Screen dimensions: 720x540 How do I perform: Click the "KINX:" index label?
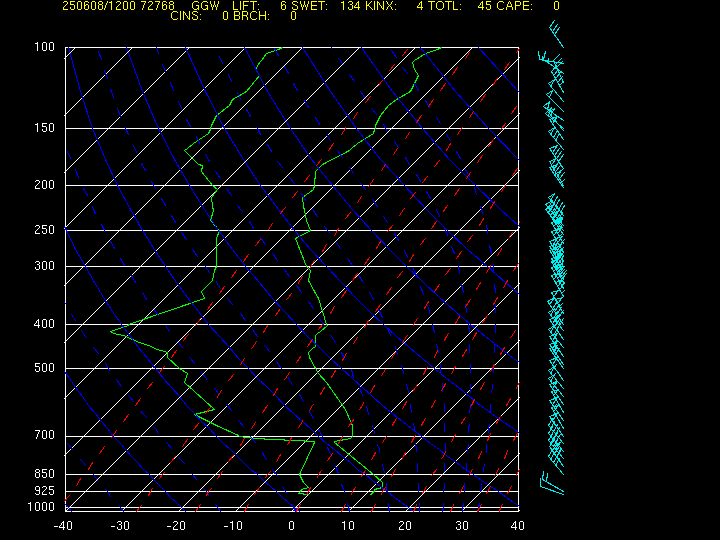point(381,6)
